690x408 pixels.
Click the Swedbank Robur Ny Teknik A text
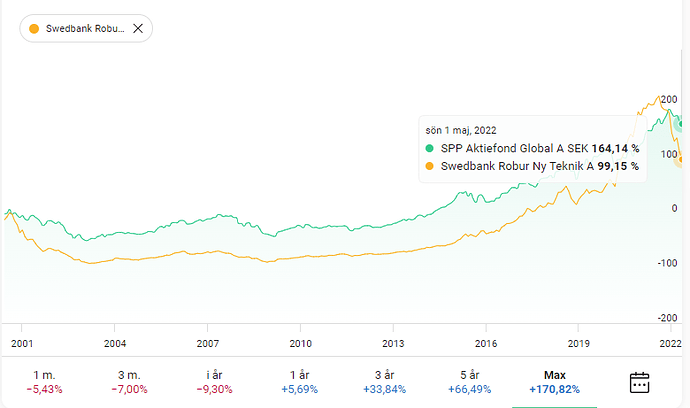click(518, 166)
